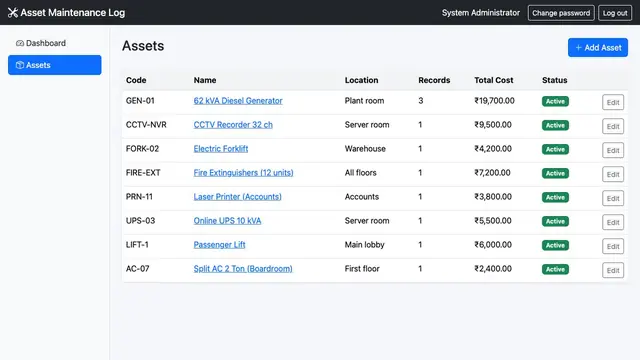Click the ₹2,400.00 total cost value
This screenshot has width=640, height=360.
coord(493,269)
